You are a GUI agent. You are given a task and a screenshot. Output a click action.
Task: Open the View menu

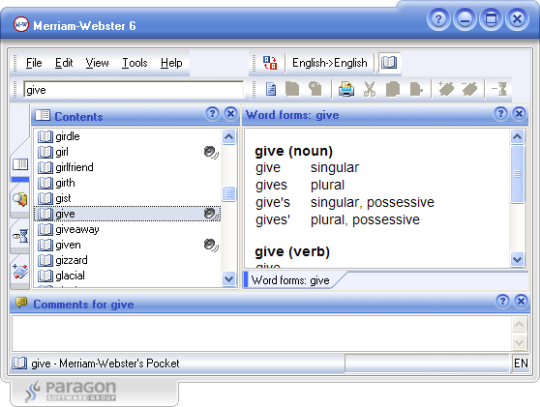97,63
